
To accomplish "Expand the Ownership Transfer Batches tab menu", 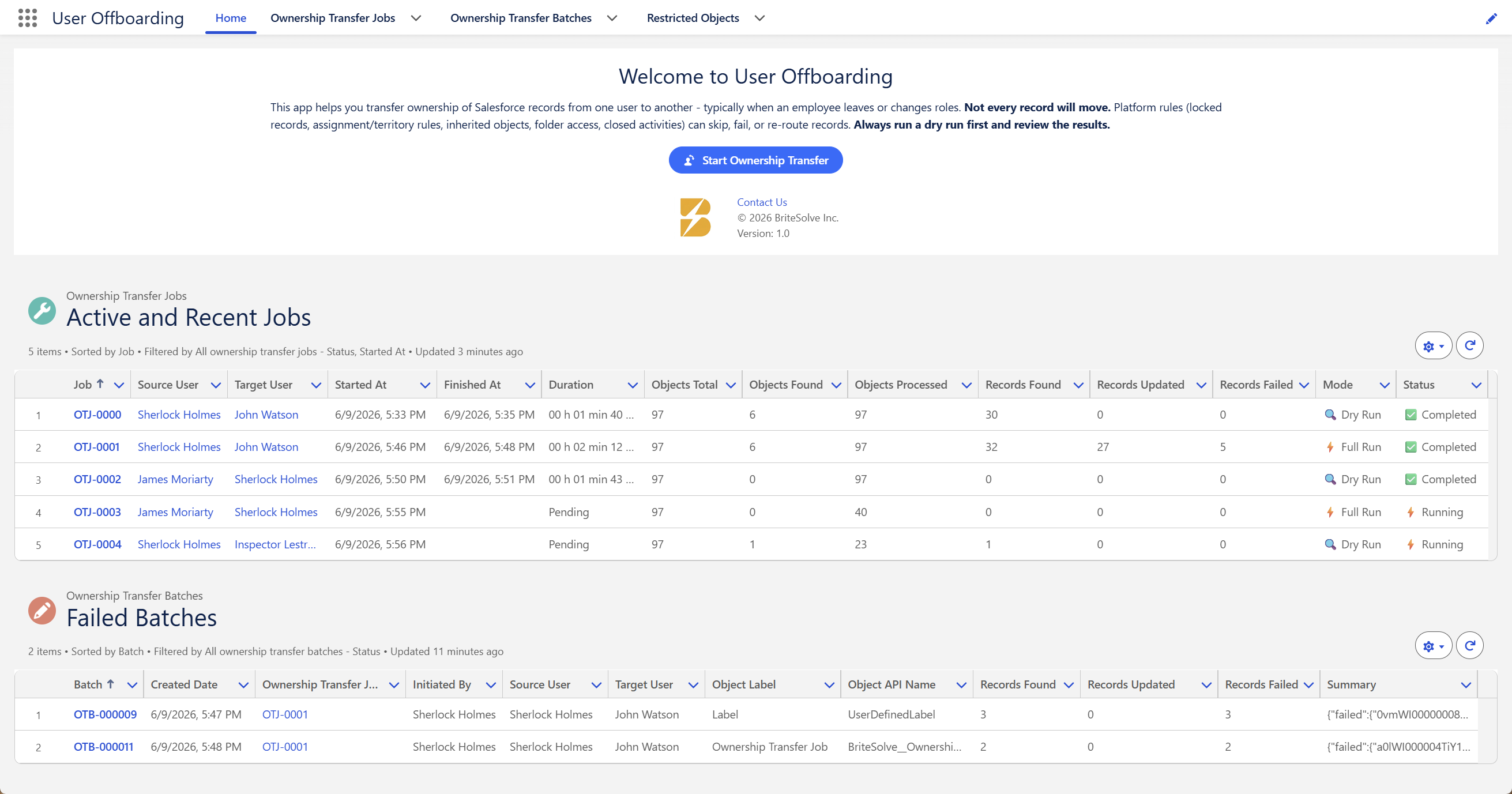I will pyautogui.click(x=612, y=18).
